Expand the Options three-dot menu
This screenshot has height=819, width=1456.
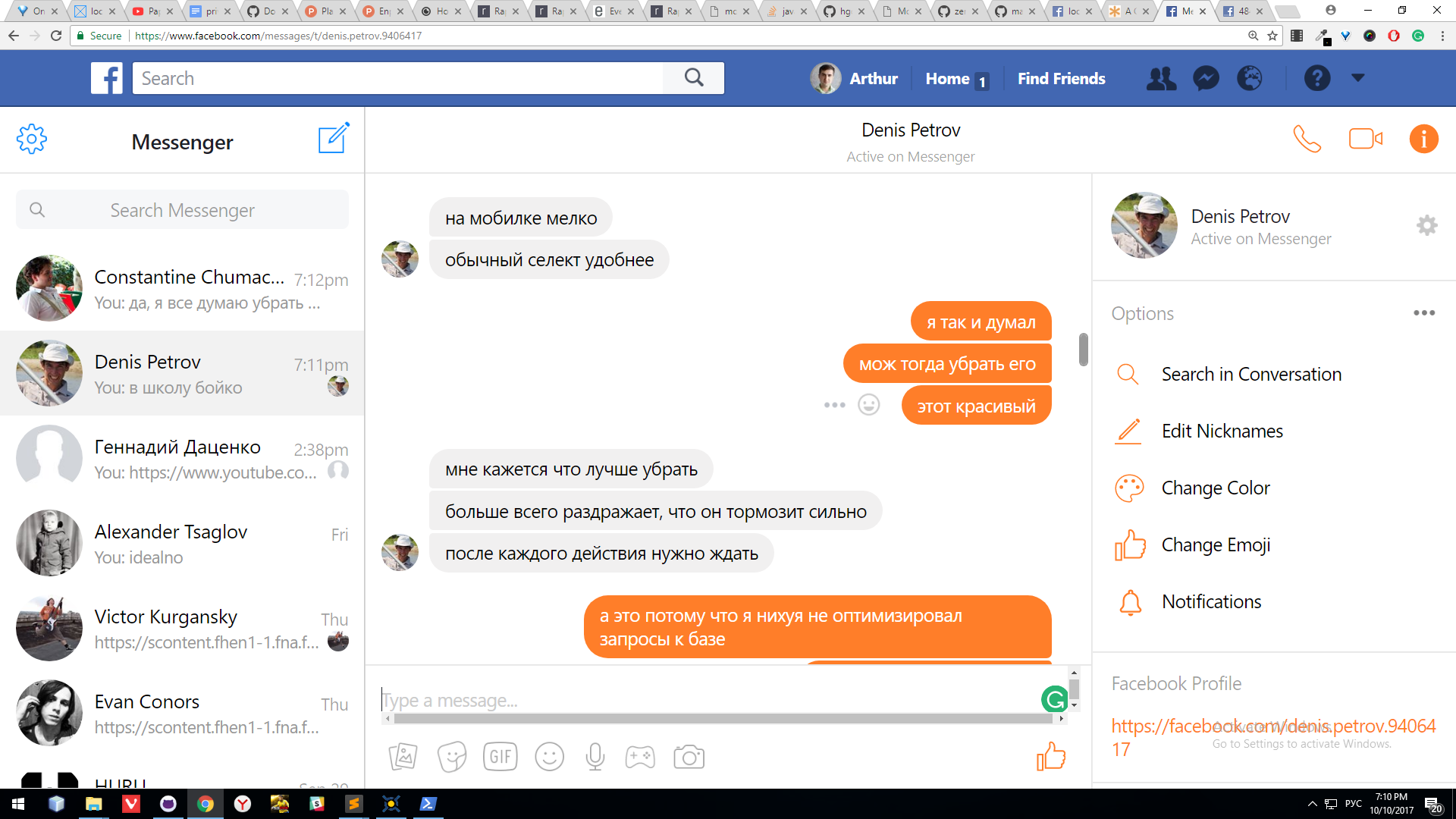[1423, 313]
